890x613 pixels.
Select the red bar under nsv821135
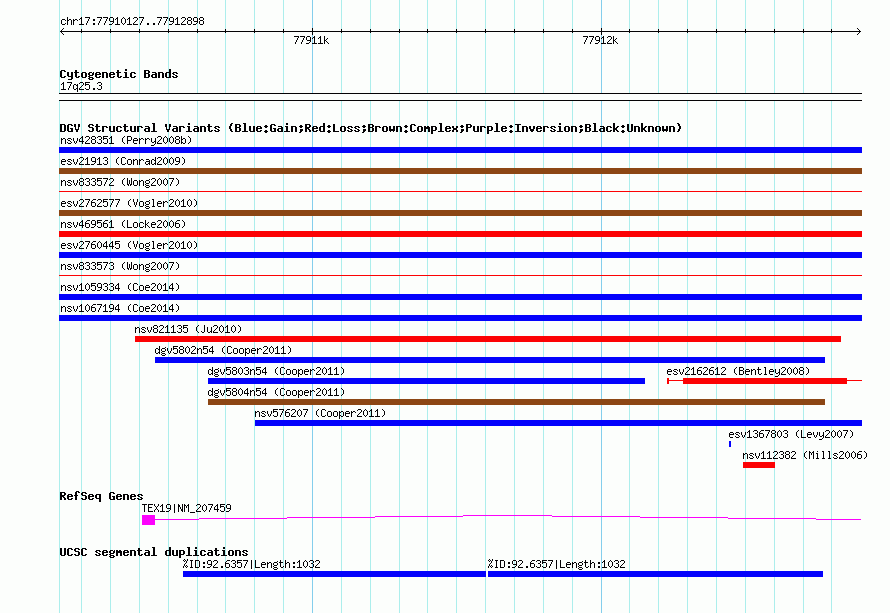coord(488,339)
